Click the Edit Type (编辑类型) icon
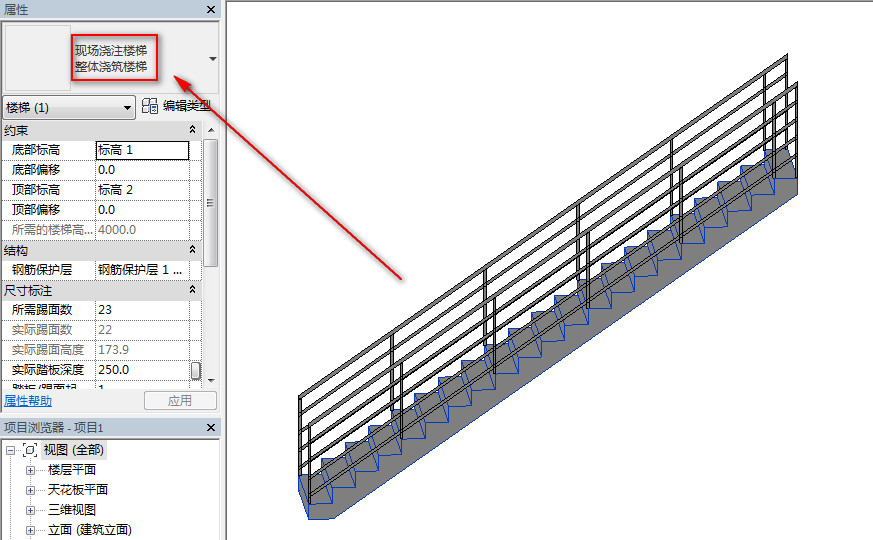873x540 pixels. click(x=150, y=107)
